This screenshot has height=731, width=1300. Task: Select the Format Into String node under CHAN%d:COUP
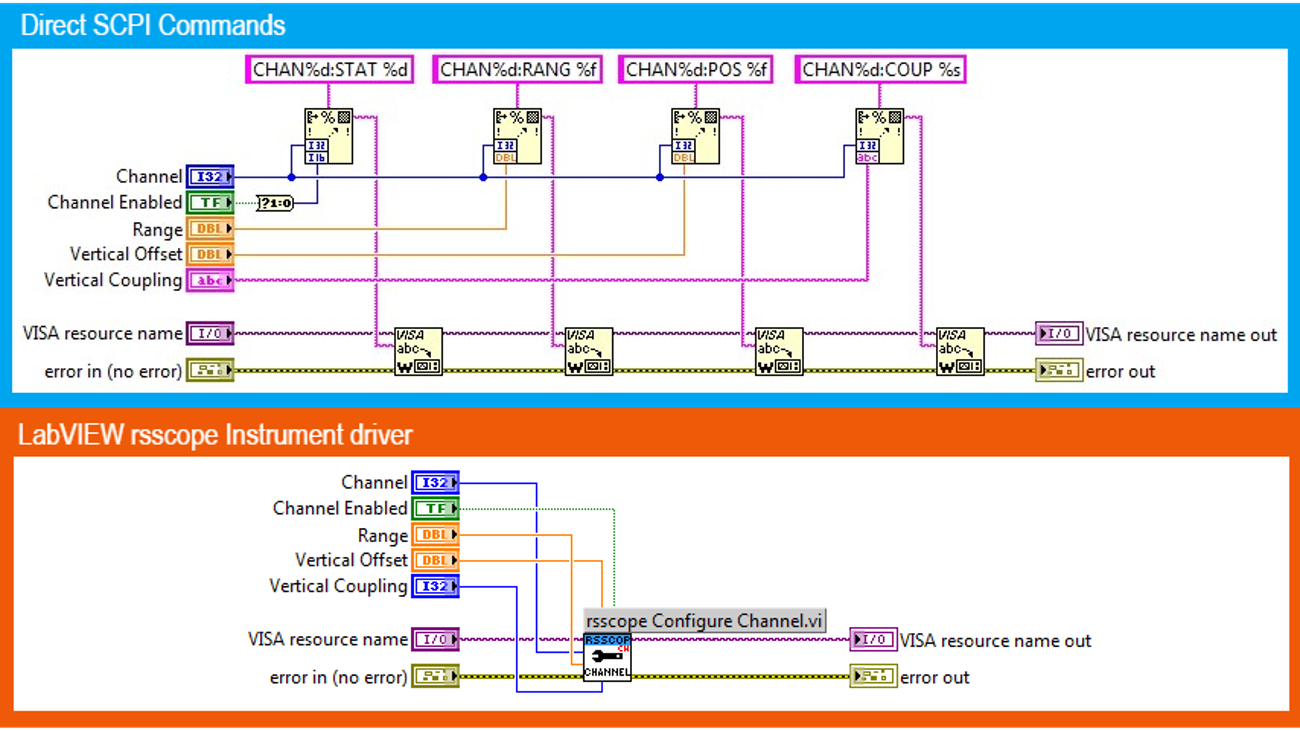[880, 137]
